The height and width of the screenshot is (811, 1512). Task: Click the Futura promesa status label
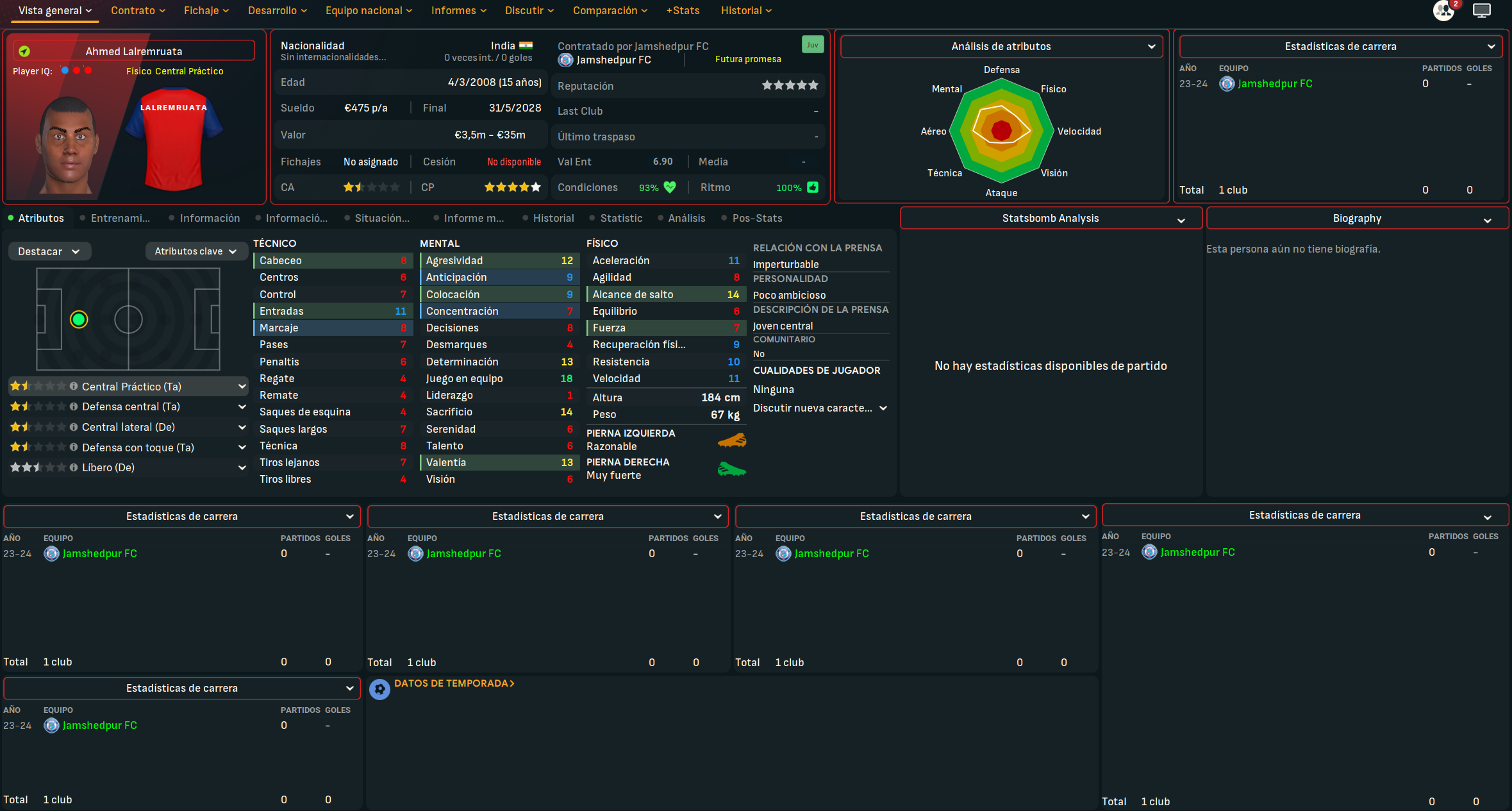click(748, 59)
